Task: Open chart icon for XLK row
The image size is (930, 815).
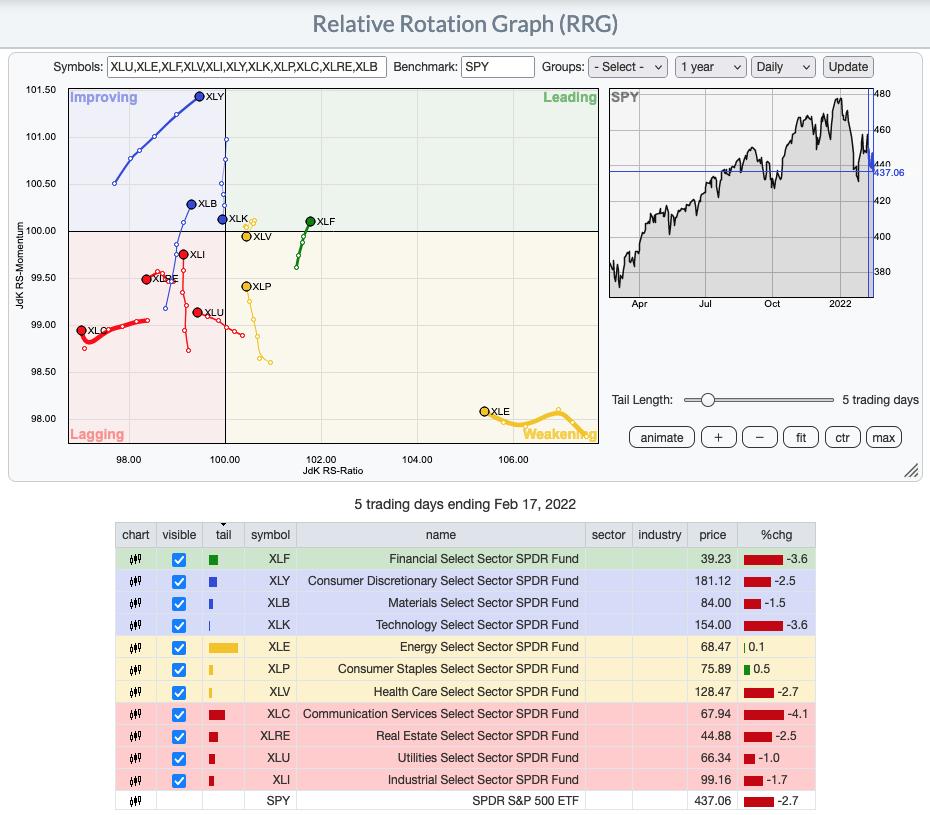Action: click(135, 625)
